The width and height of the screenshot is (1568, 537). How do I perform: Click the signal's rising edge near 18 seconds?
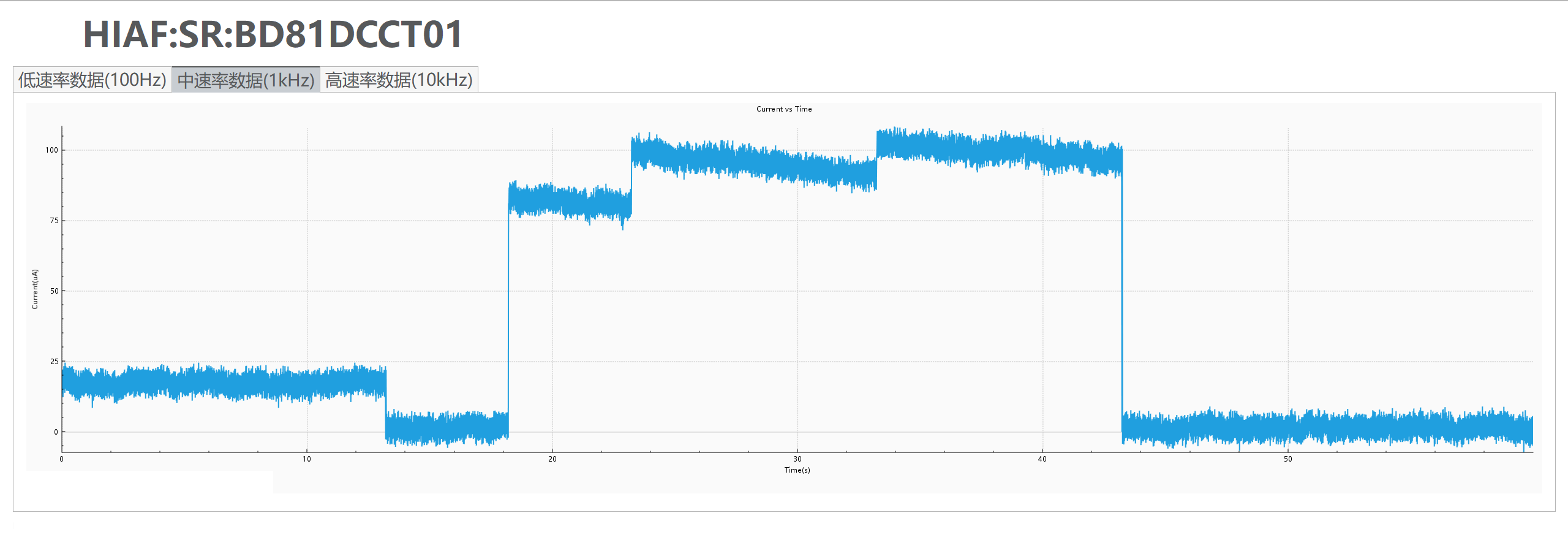[508, 307]
